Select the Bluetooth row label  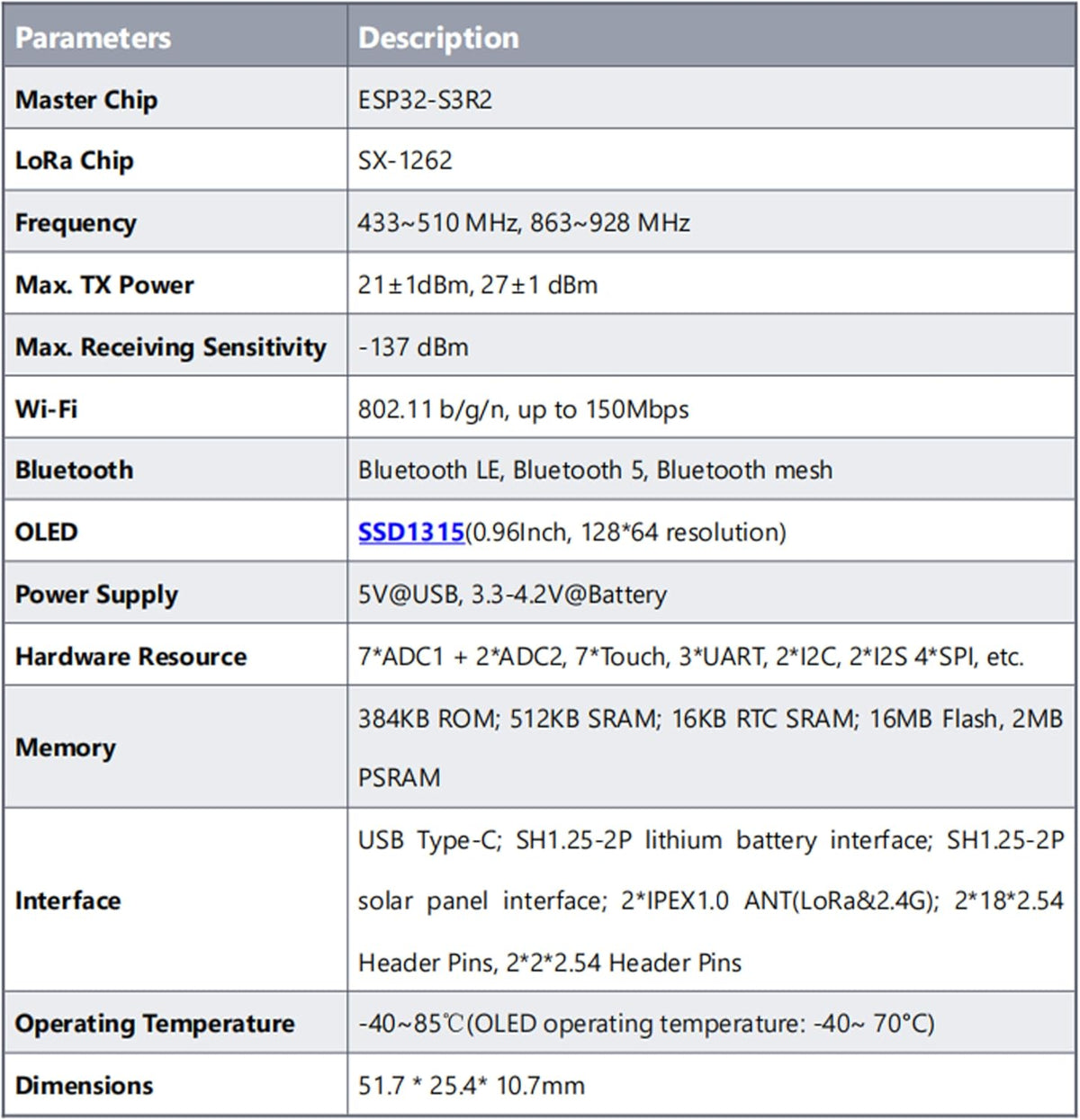coord(74,470)
